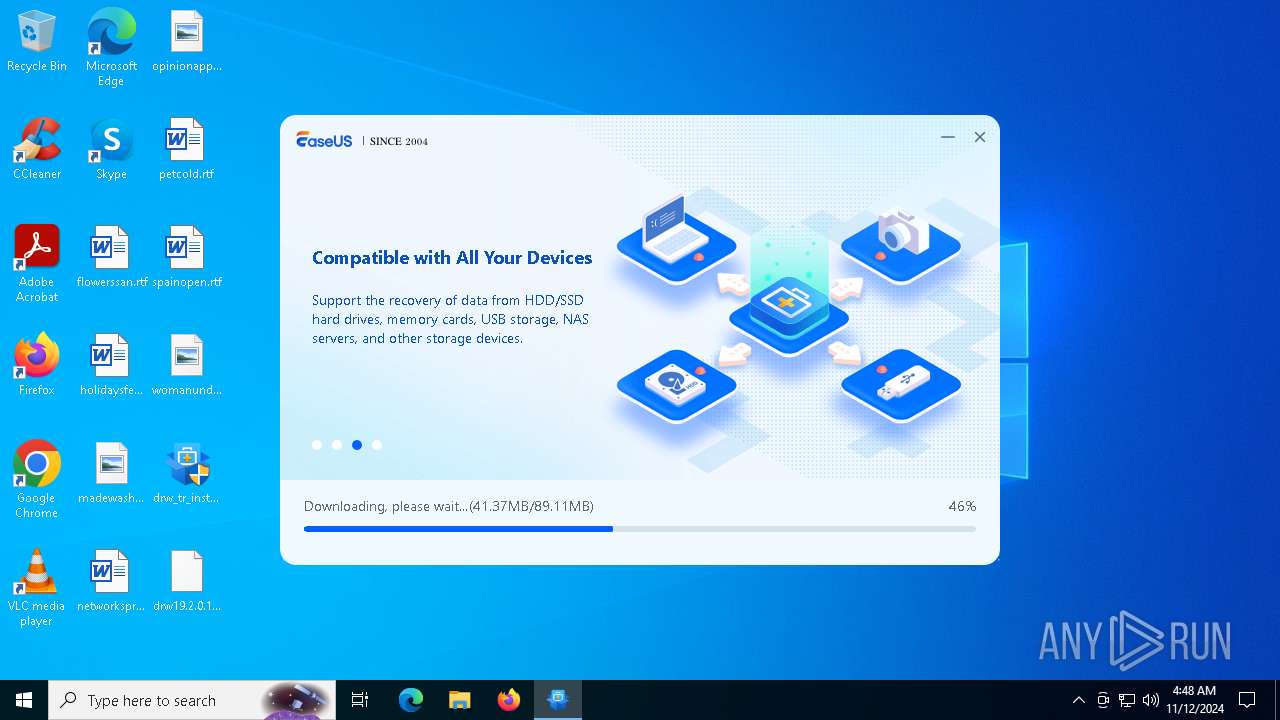
Task: Open Task View from the taskbar
Action: pos(360,700)
